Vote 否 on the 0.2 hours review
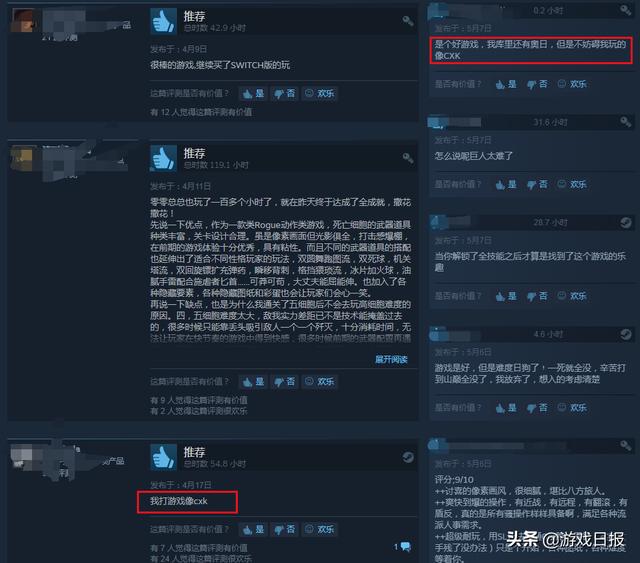 pos(537,84)
